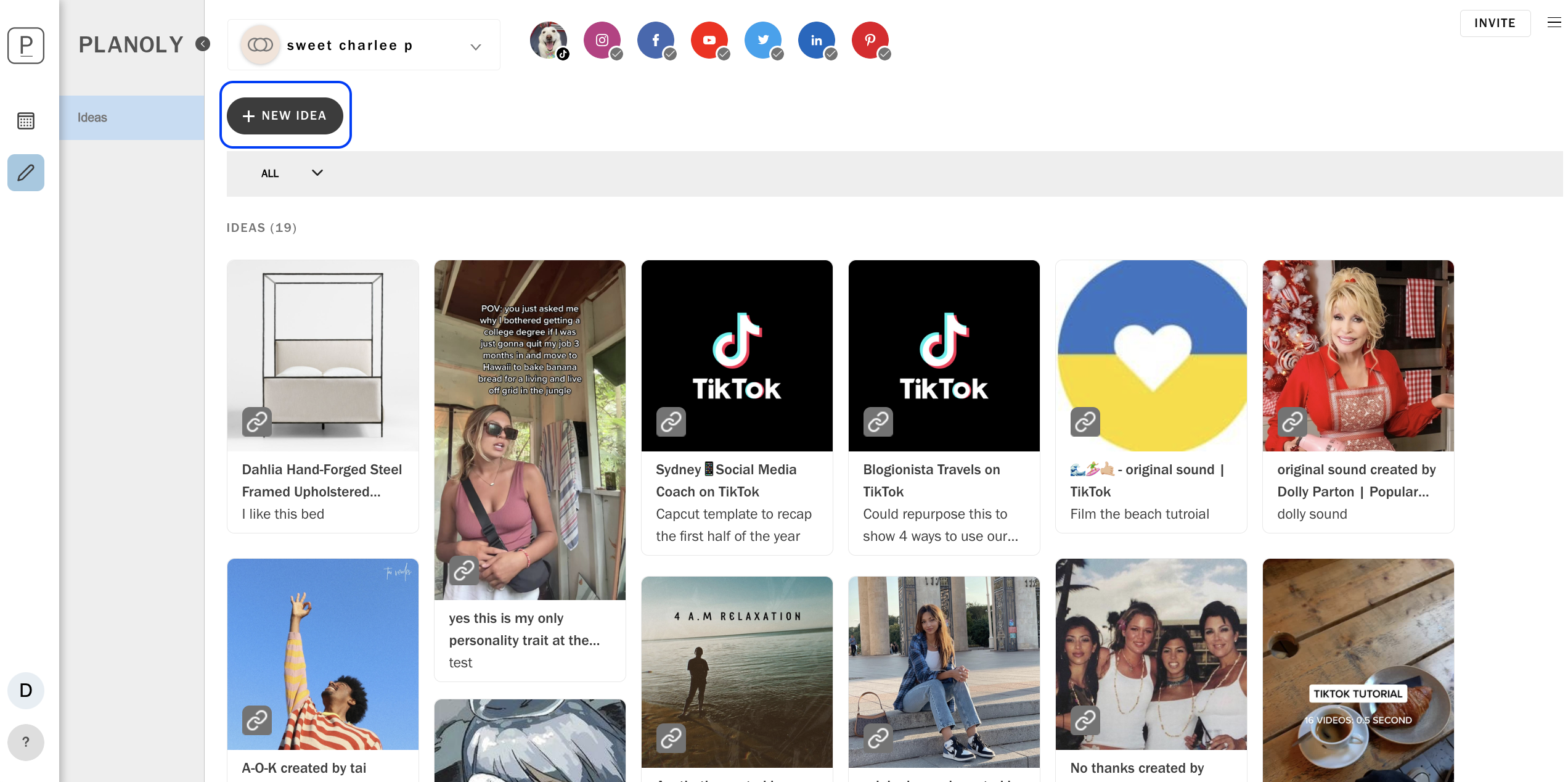This screenshot has width=1568, height=782.
Task: Click 'dolly sound' note text
Action: coord(1312,514)
